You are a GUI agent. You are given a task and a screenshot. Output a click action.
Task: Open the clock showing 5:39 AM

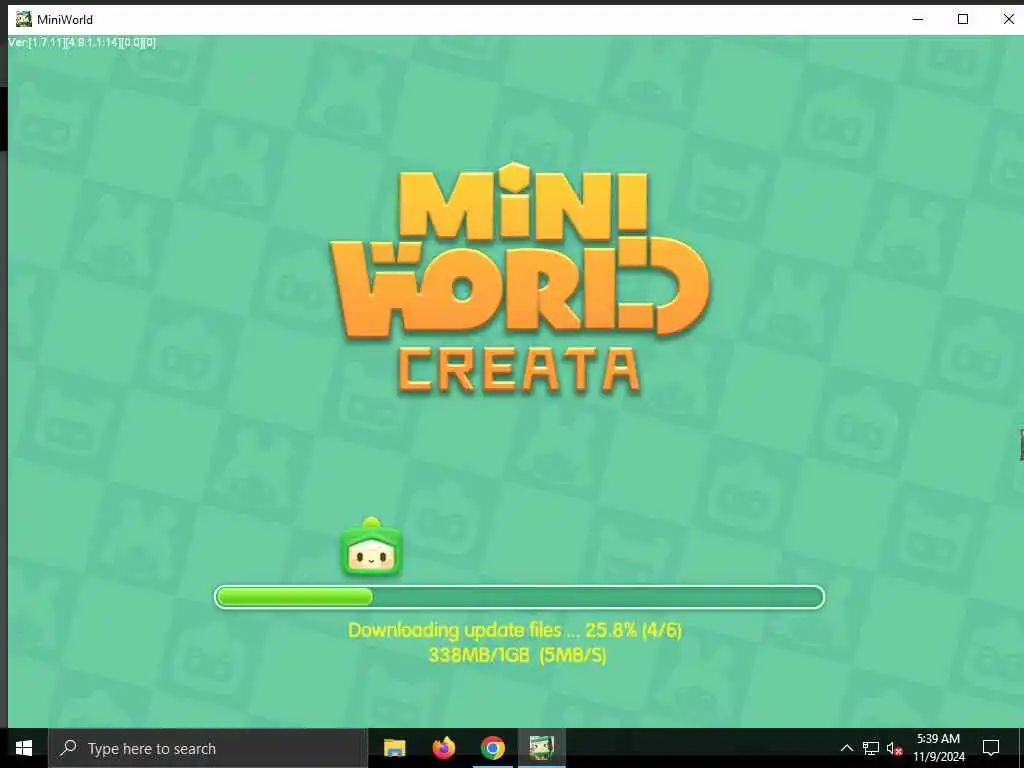point(938,748)
